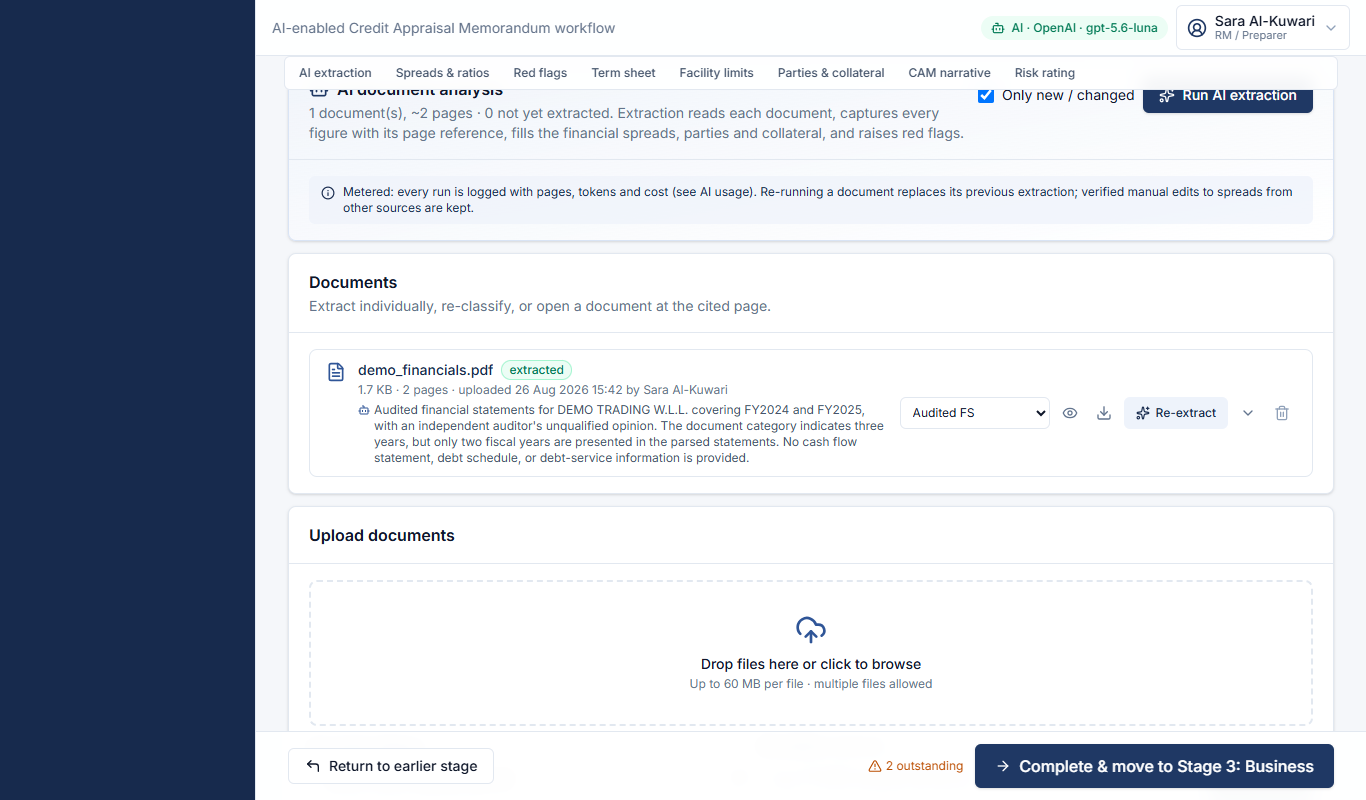Toggle the Only new / changed checkbox
The height and width of the screenshot is (800, 1366).
coord(986,95)
